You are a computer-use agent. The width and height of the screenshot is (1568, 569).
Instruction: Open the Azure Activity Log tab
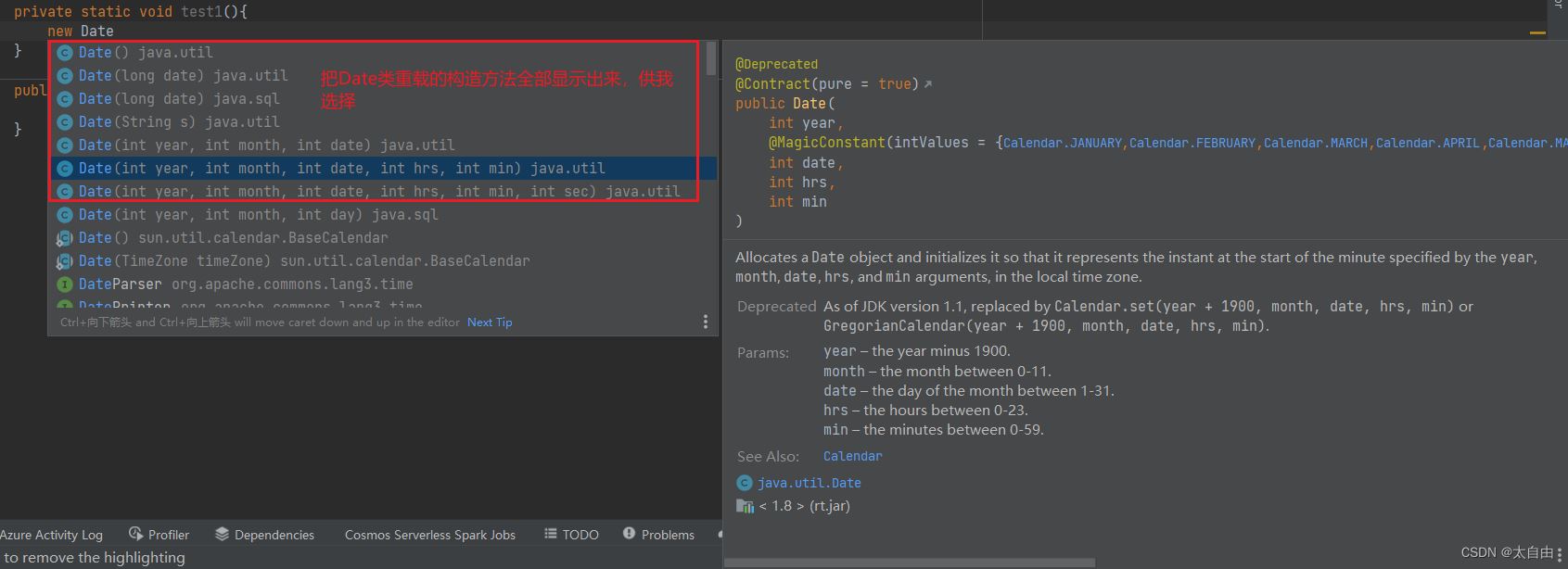(51, 535)
